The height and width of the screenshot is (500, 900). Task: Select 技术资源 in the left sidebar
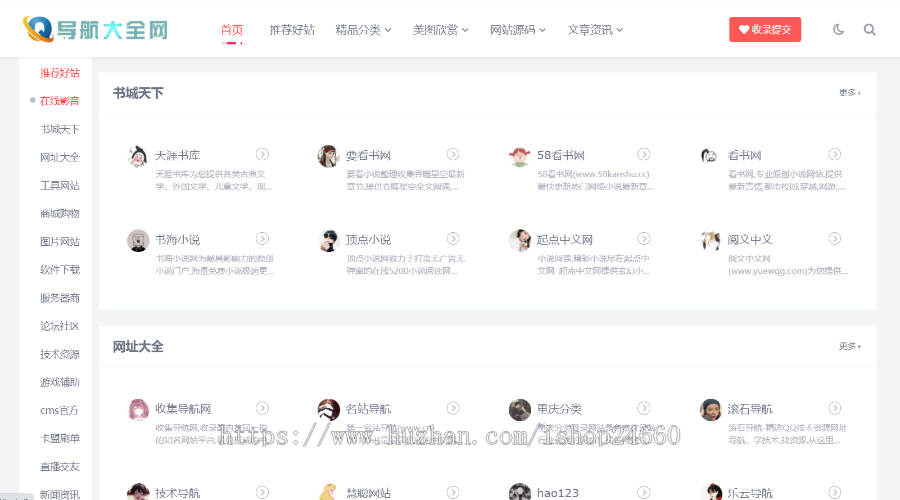pos(60,354)
